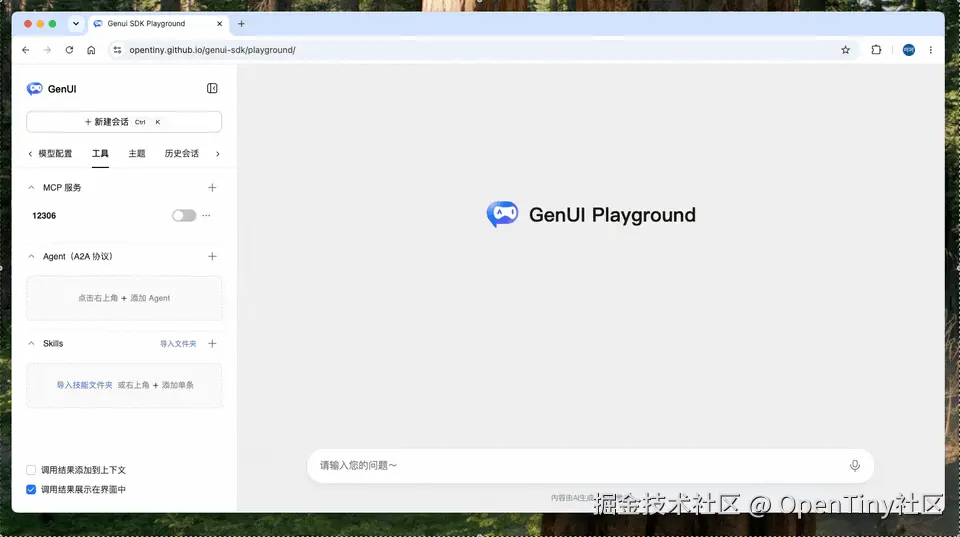Open the 12306 service more options
The image size is (960, 537).
tap(206, 216)
